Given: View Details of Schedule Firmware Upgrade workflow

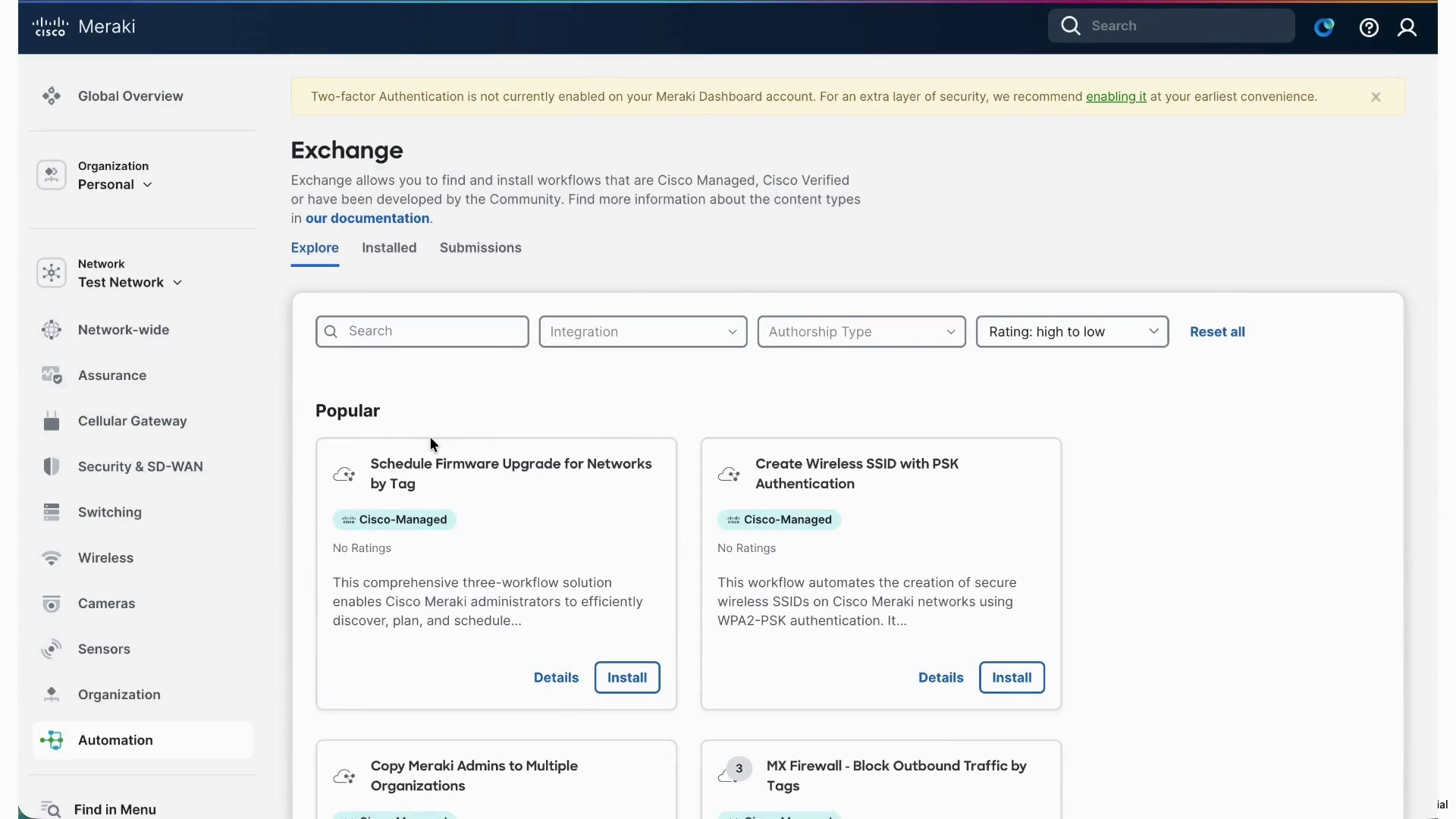Looking at the screenshot, I should pyautogui.click(x=556, y=677).
